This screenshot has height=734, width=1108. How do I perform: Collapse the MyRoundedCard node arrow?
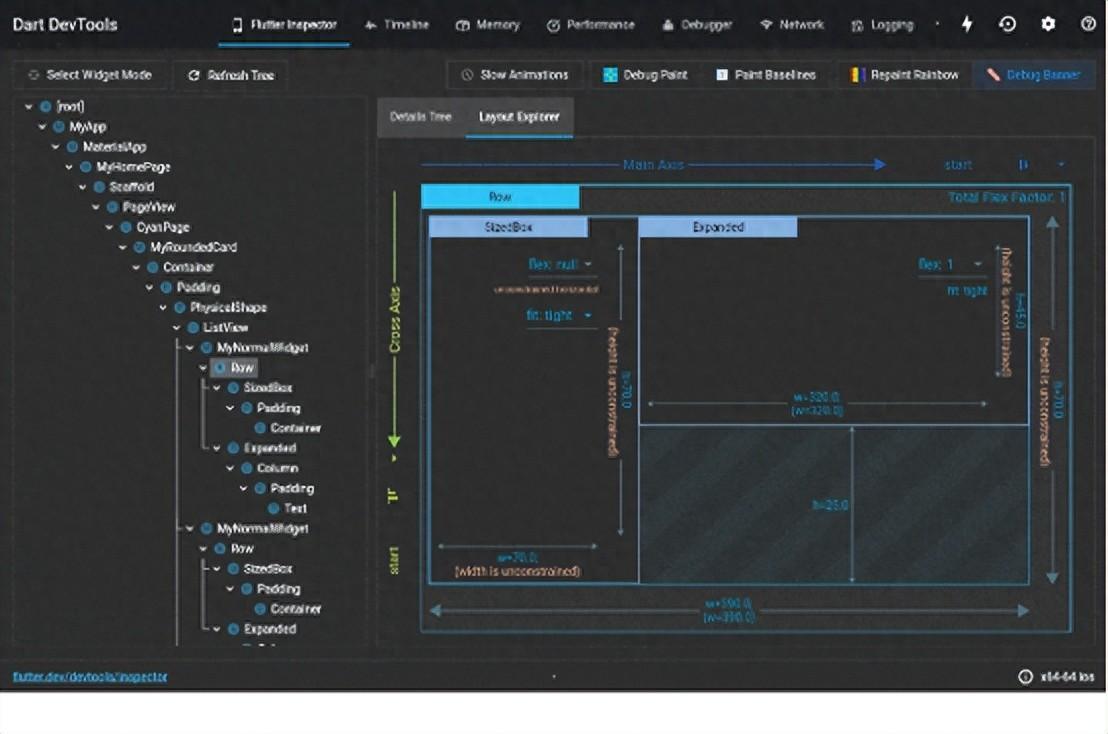tap(122, 247)
